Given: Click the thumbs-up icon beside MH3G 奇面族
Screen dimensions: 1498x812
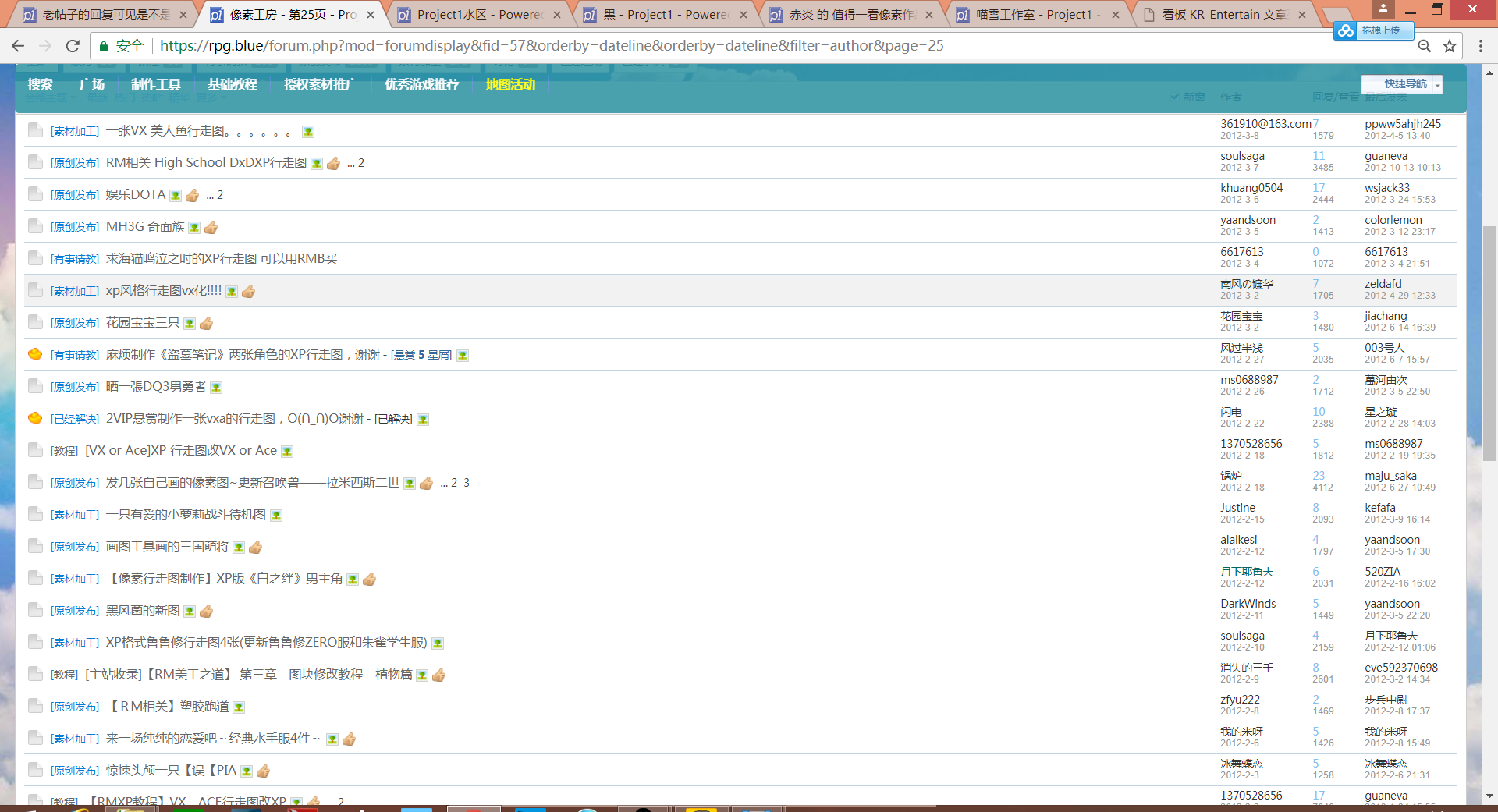Looking at the screenshot, I should [211, 227].
